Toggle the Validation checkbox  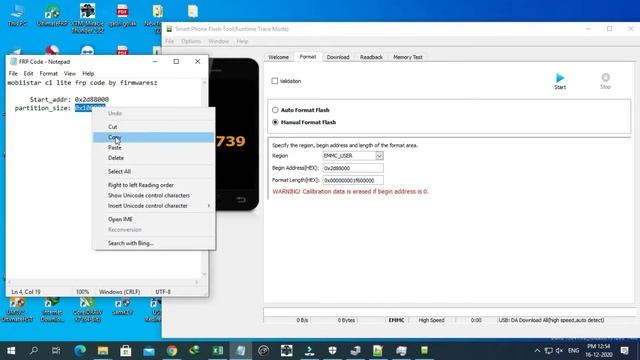(x=275, y=81)
